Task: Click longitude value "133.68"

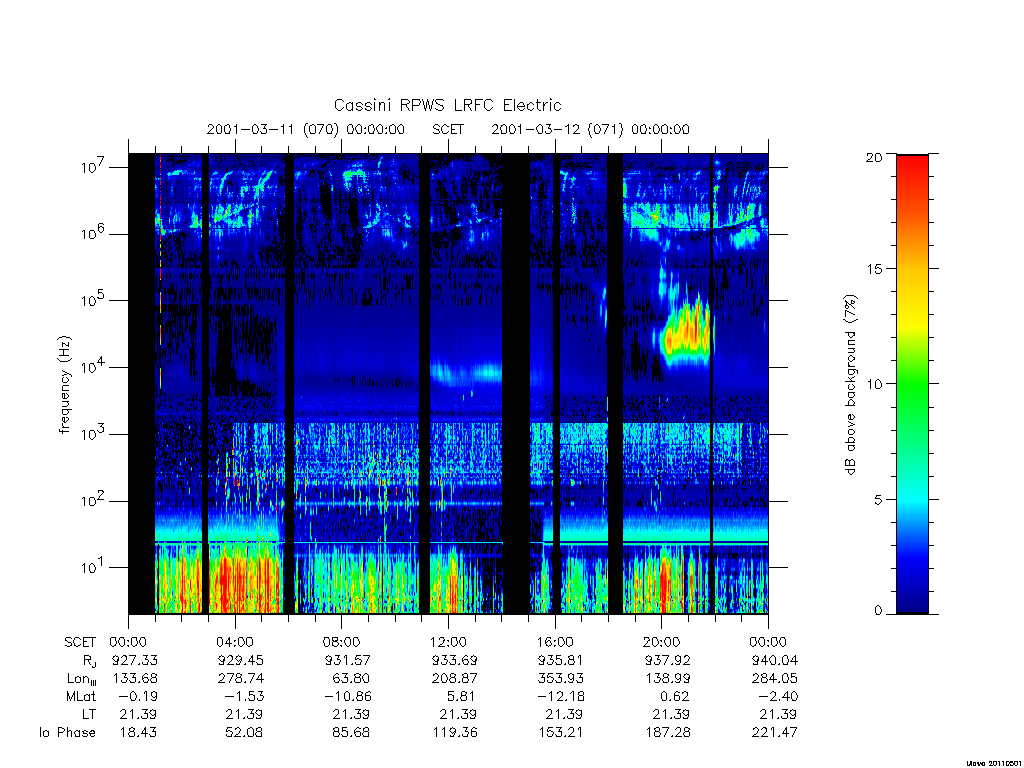Action: (135, 679)
